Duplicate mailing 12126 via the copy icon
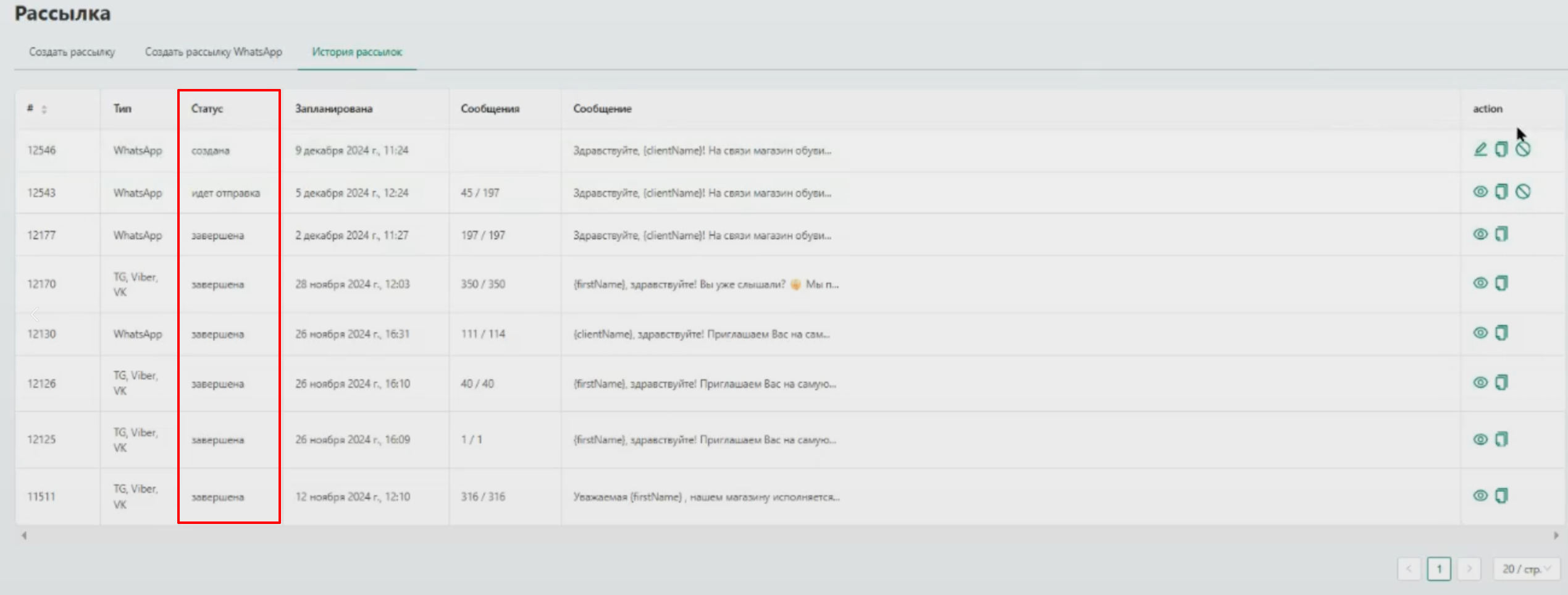This screenshot has width=1568, height=595. tap(1501, 382)
